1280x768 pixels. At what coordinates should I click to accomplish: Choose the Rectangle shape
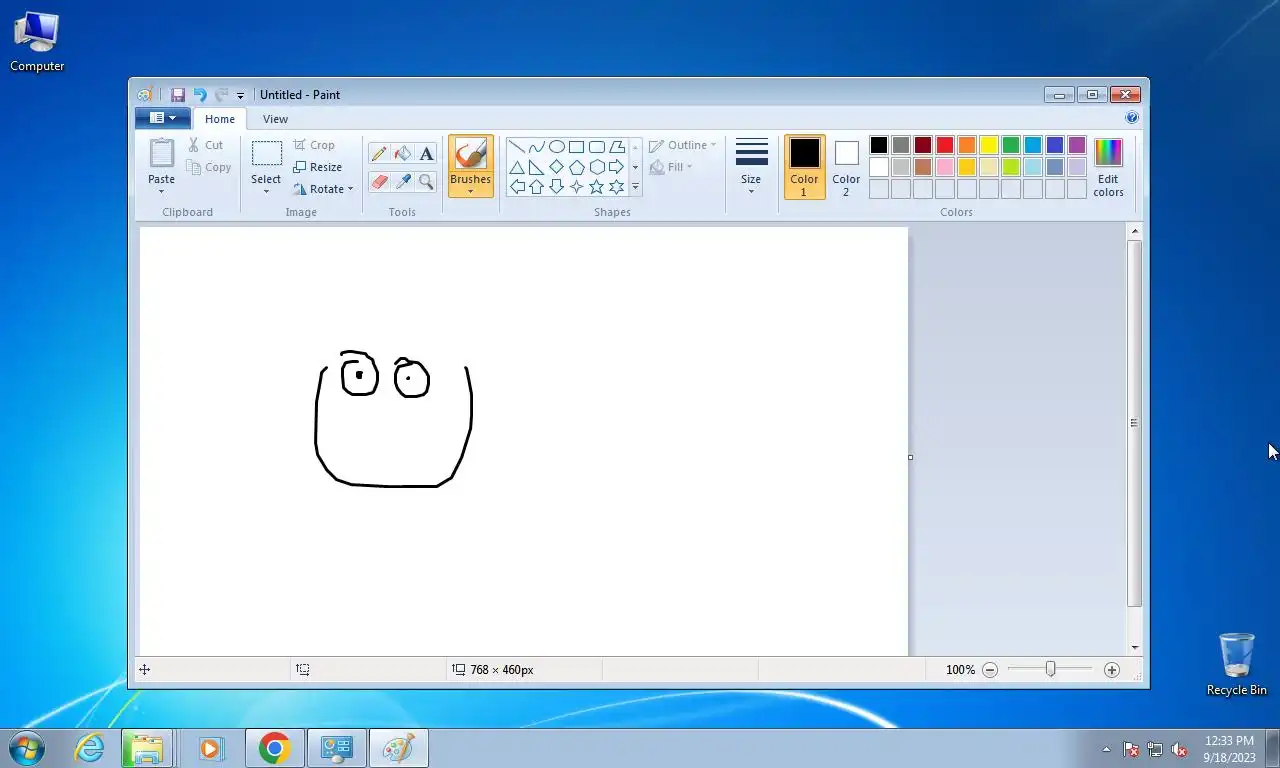coord(577,147)
